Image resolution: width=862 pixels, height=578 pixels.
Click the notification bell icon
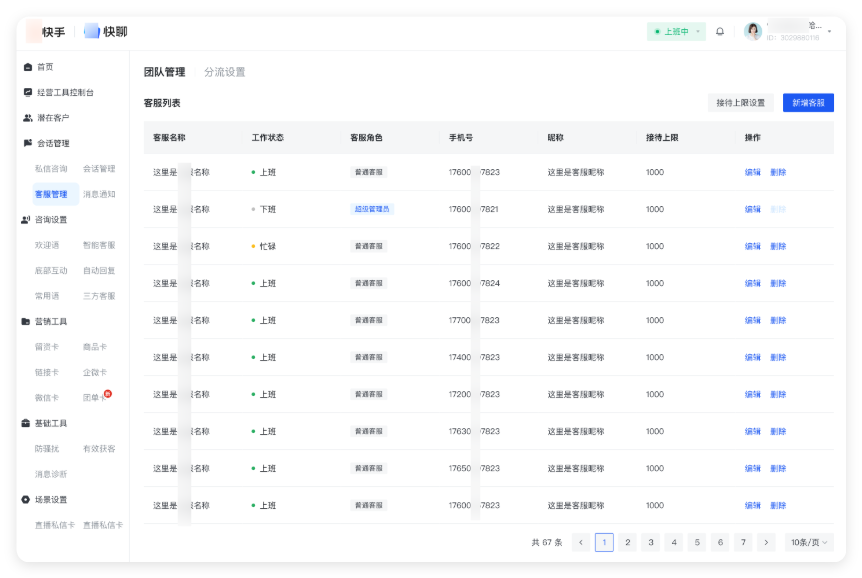tap(719, 32)
